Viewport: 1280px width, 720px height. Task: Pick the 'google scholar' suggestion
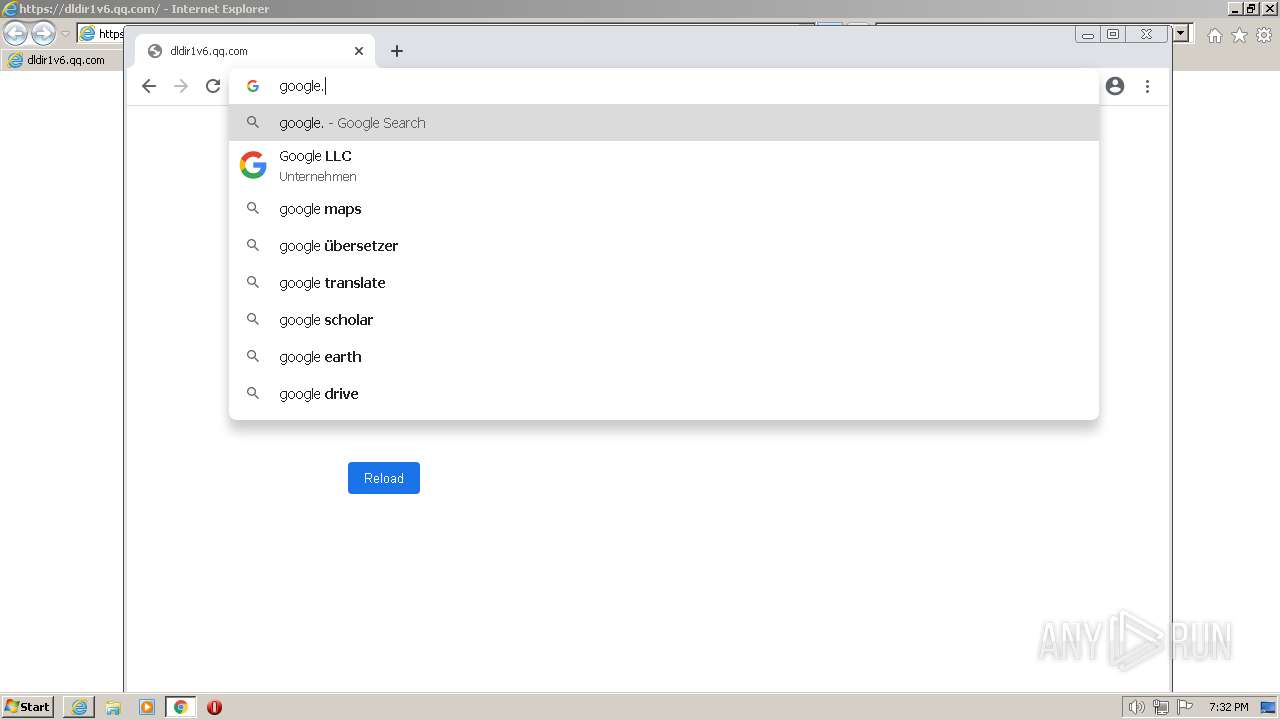[664, 320]
